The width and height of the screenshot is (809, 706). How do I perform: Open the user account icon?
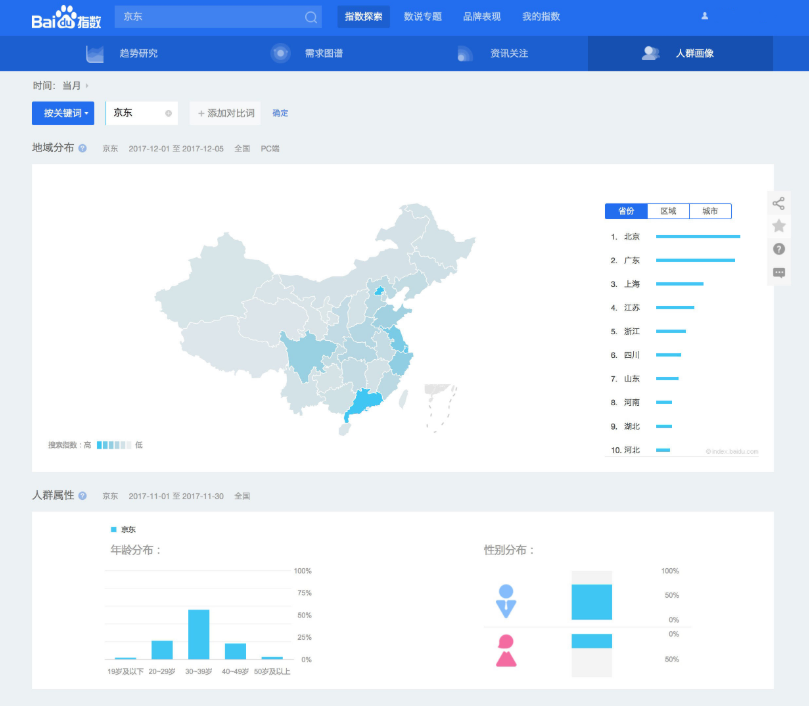click(704, 16)
